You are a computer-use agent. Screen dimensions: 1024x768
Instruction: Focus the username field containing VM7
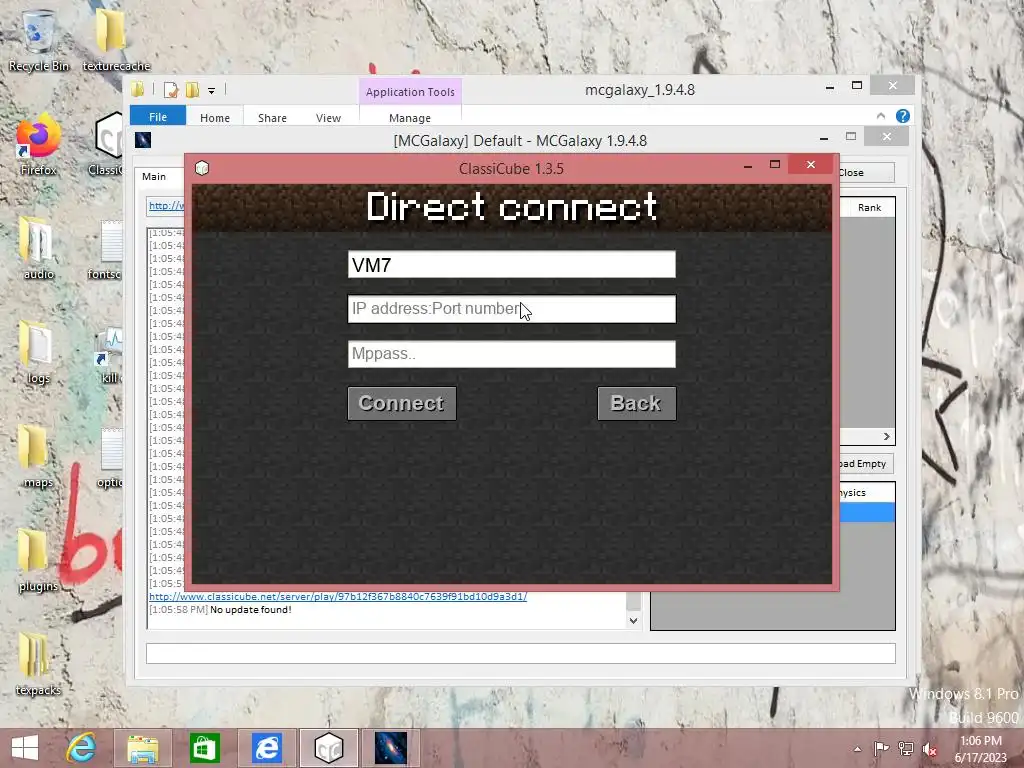point(512,264)
